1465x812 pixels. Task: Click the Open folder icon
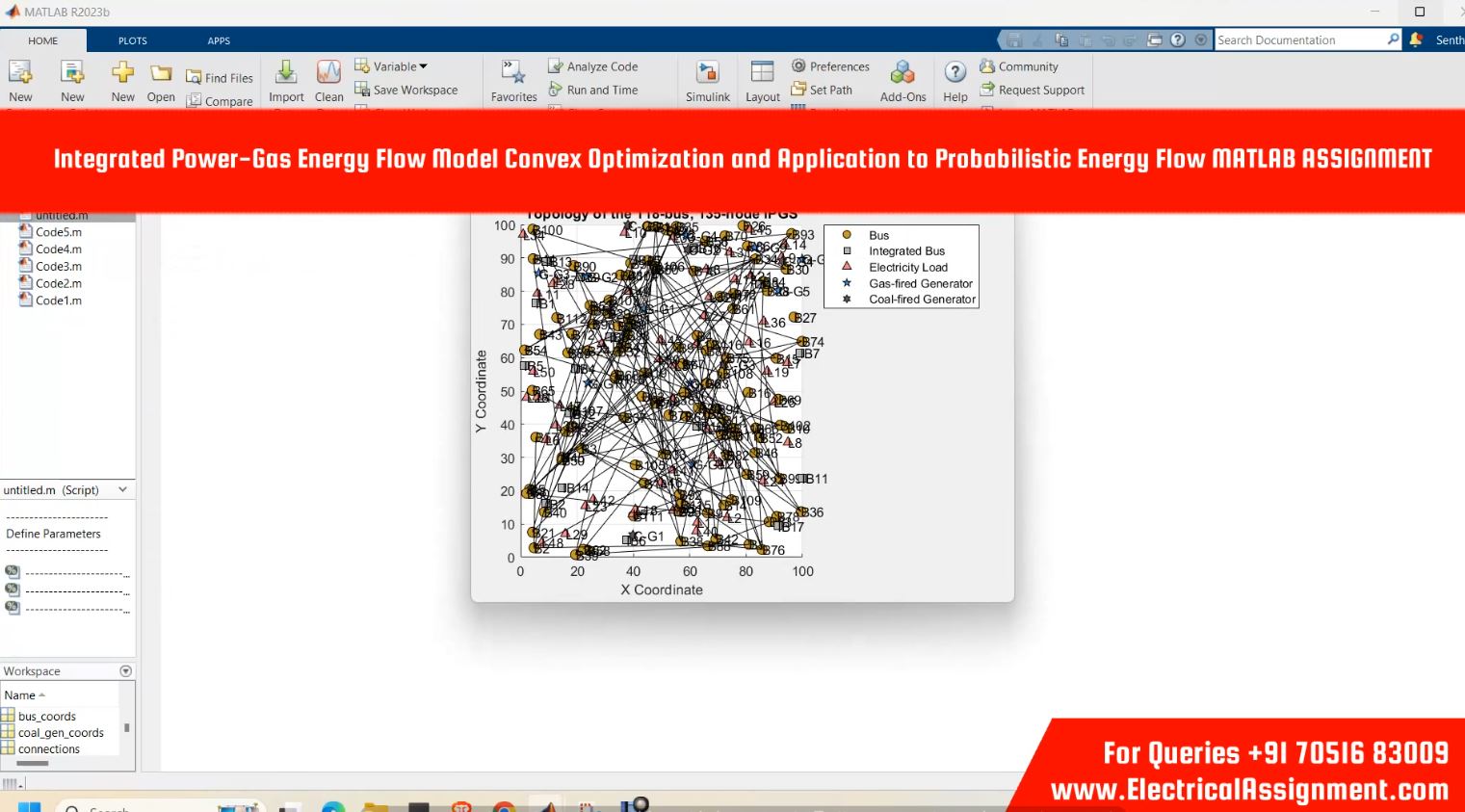pos(161,73)
